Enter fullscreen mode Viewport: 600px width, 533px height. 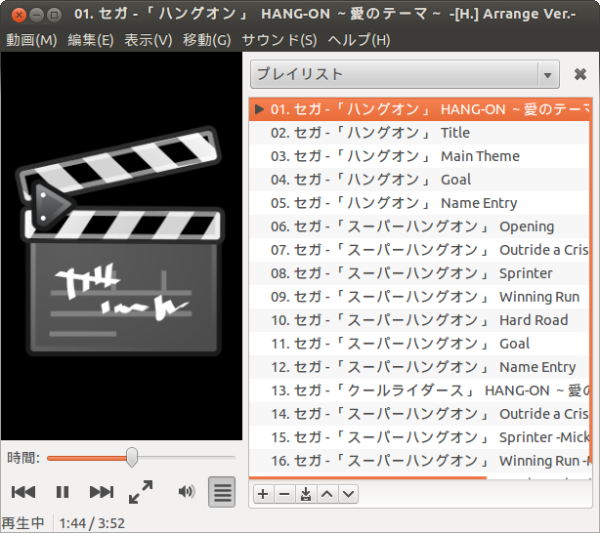tap(141, 491)
